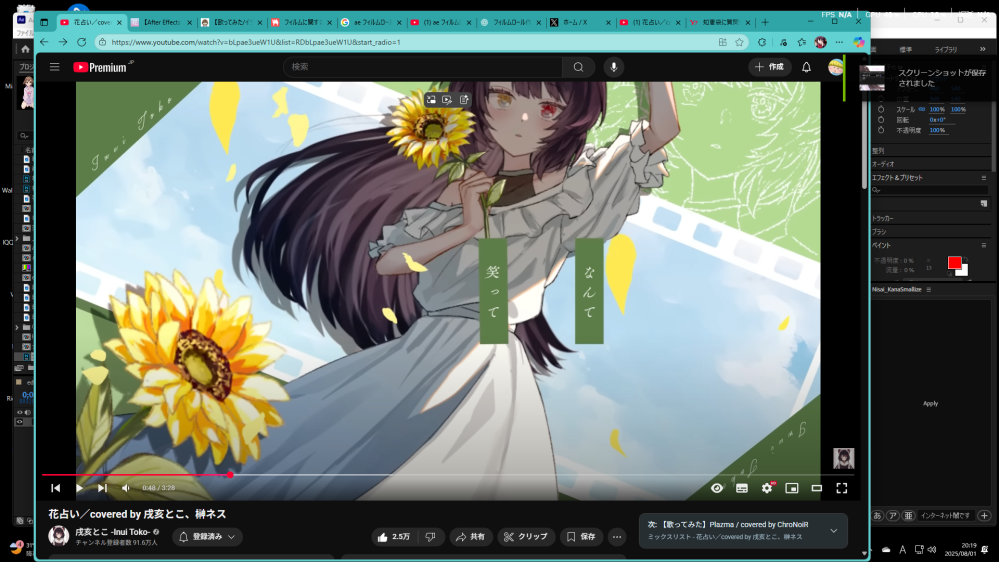Mute the video with the volume icon
Viewport: 999px width, 562px height.
(126, 488)
